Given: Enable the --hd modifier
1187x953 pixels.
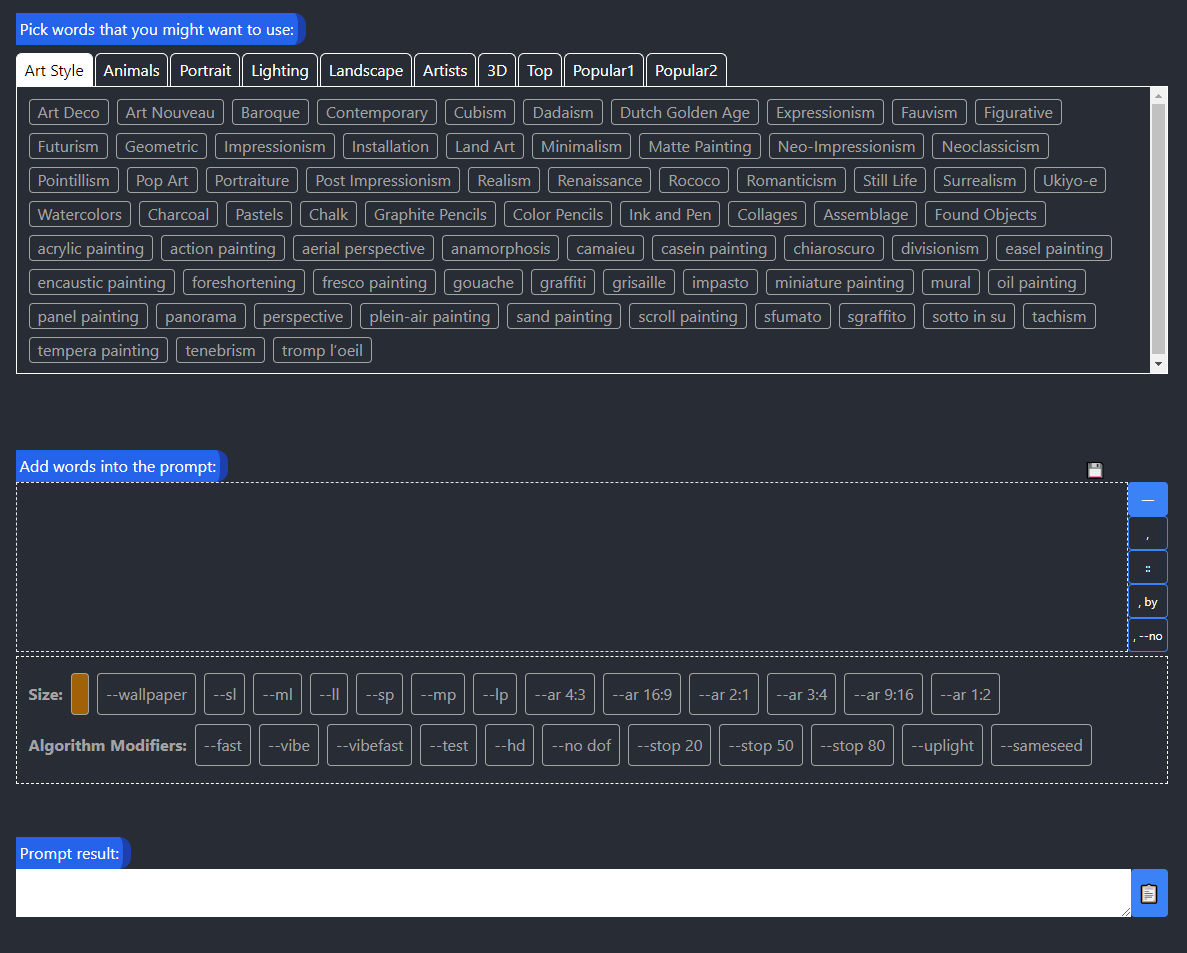Looking at the screenshot, I should pyautogui.click(x=509, y=745).
